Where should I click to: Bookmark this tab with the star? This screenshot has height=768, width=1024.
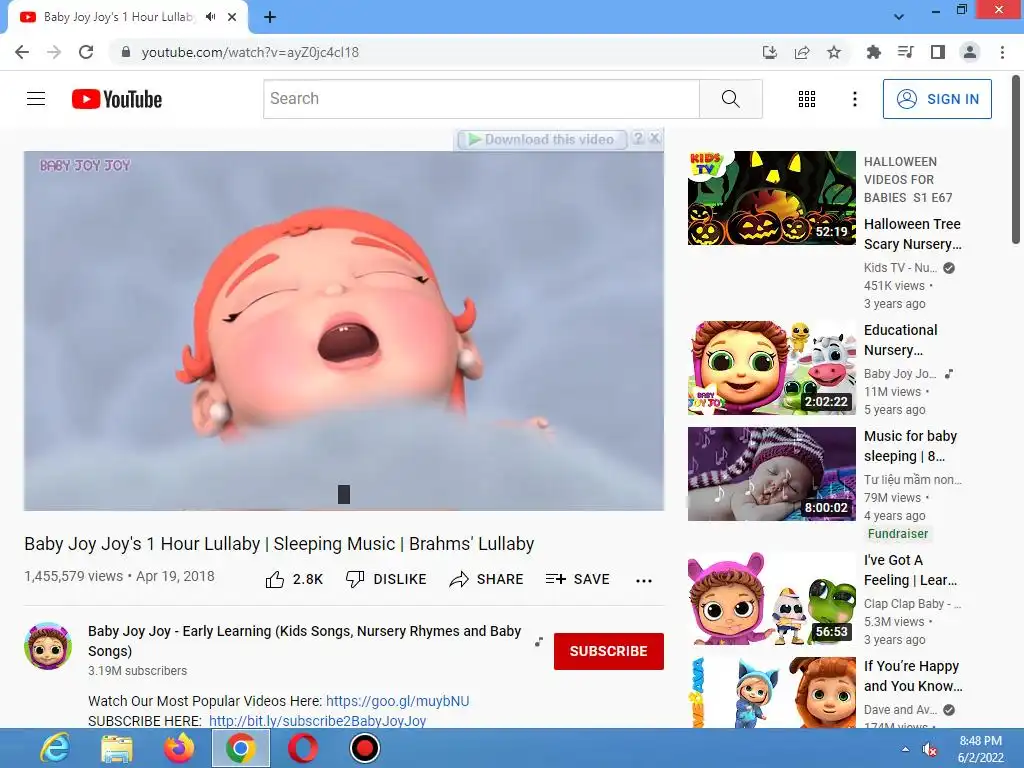[834, 52]
